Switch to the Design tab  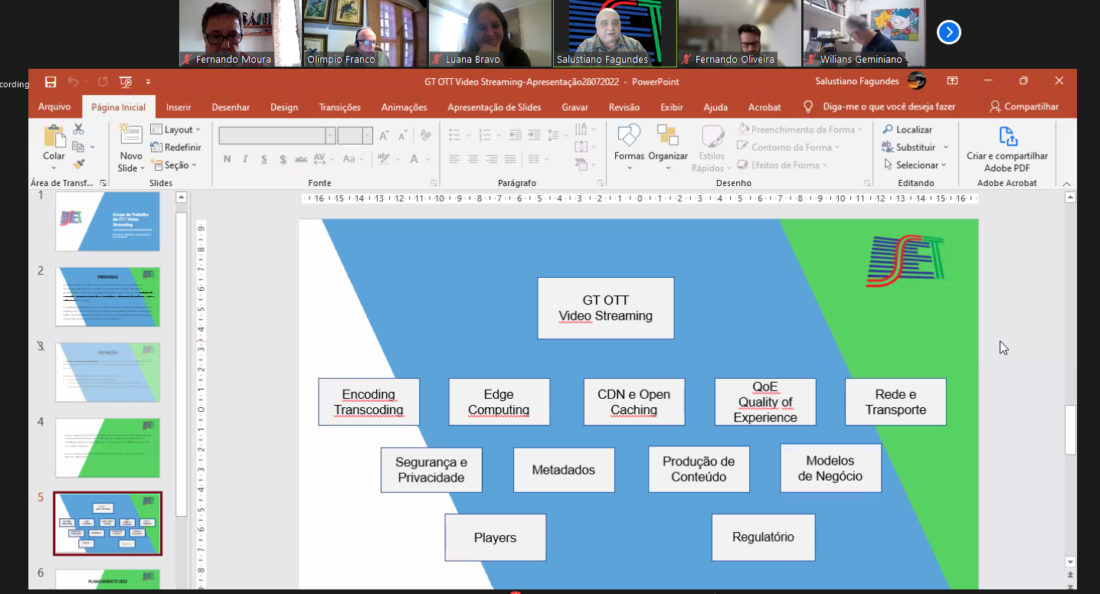point(284,107)
